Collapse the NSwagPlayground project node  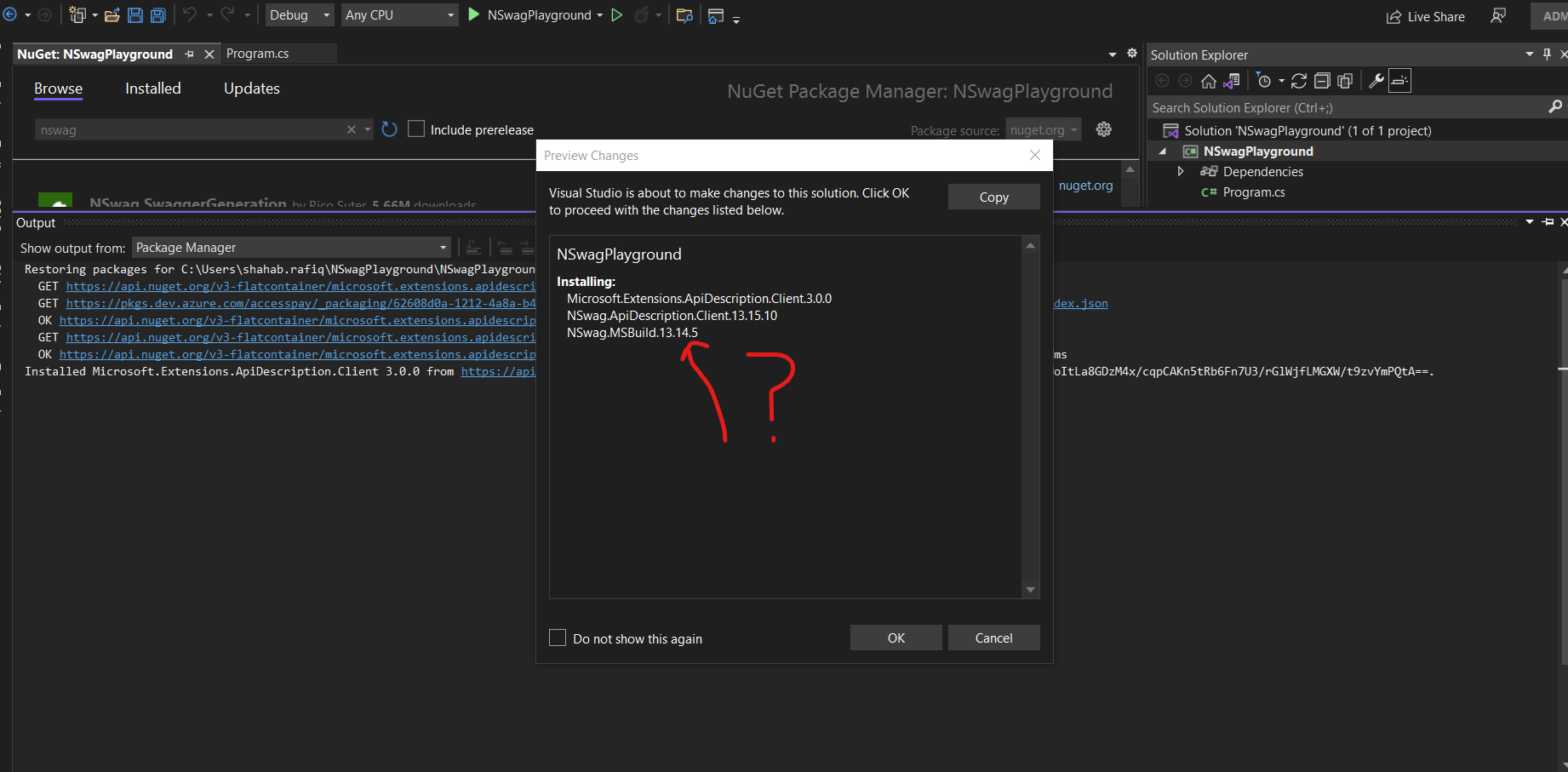click(1163, 151)
